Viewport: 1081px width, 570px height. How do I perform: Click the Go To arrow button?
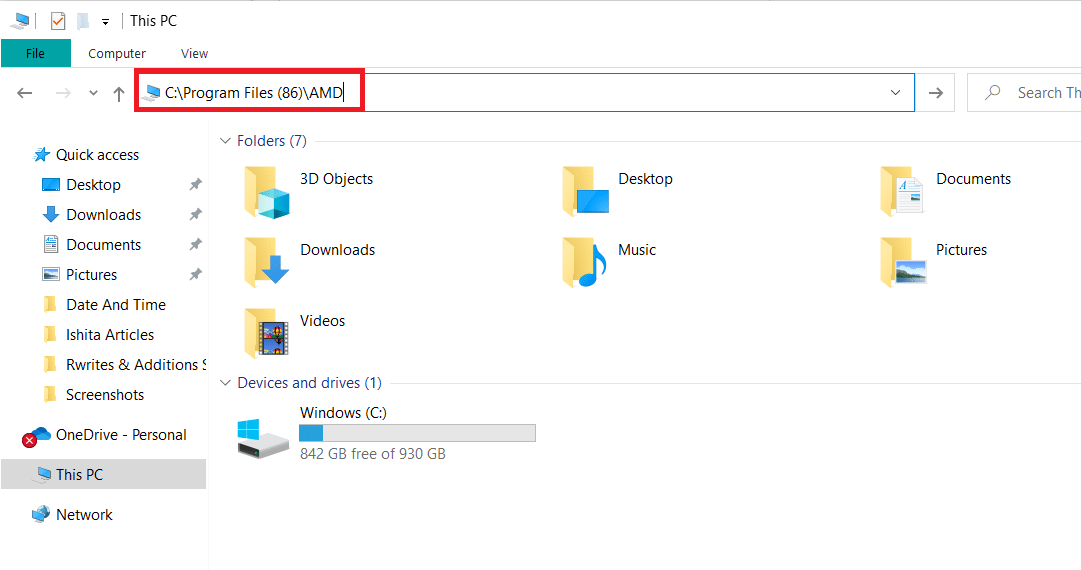tap(936, 92)
